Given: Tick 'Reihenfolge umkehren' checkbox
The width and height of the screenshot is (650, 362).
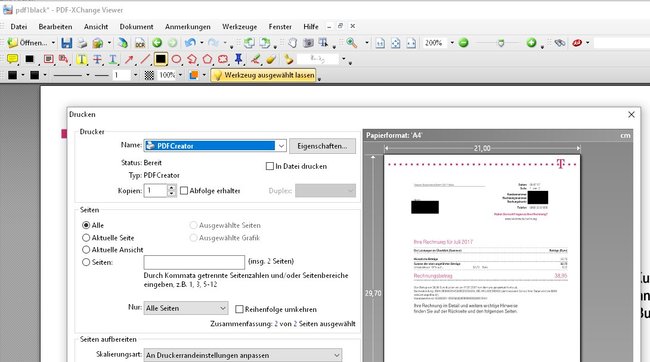Looking at the screenshot, I should [x=239, y=309].
